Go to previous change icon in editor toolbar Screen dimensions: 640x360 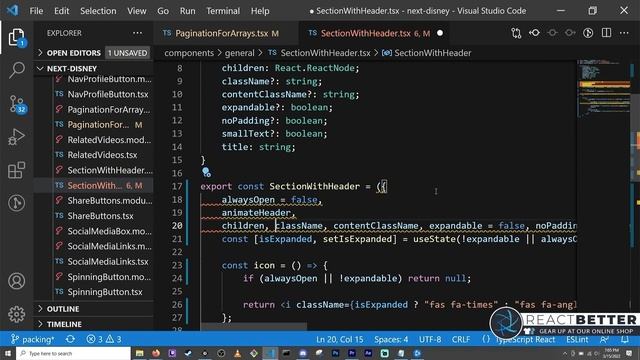tap(534, 33)
